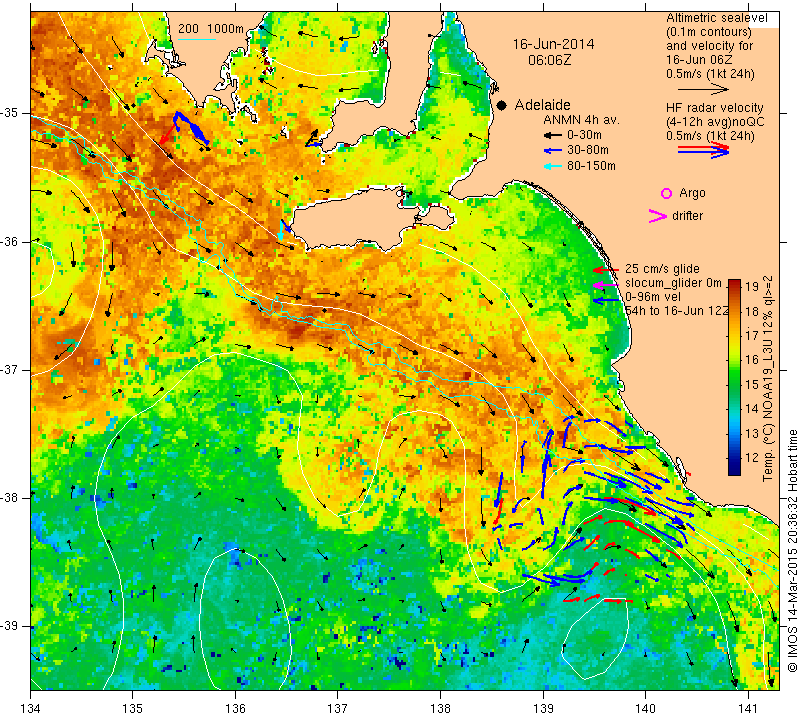This screenshot has height=720, width=800.
Task: Click the cyan 80-150m ANMN legend arrow
Action: pyautogui.click(x=553, y=166)
